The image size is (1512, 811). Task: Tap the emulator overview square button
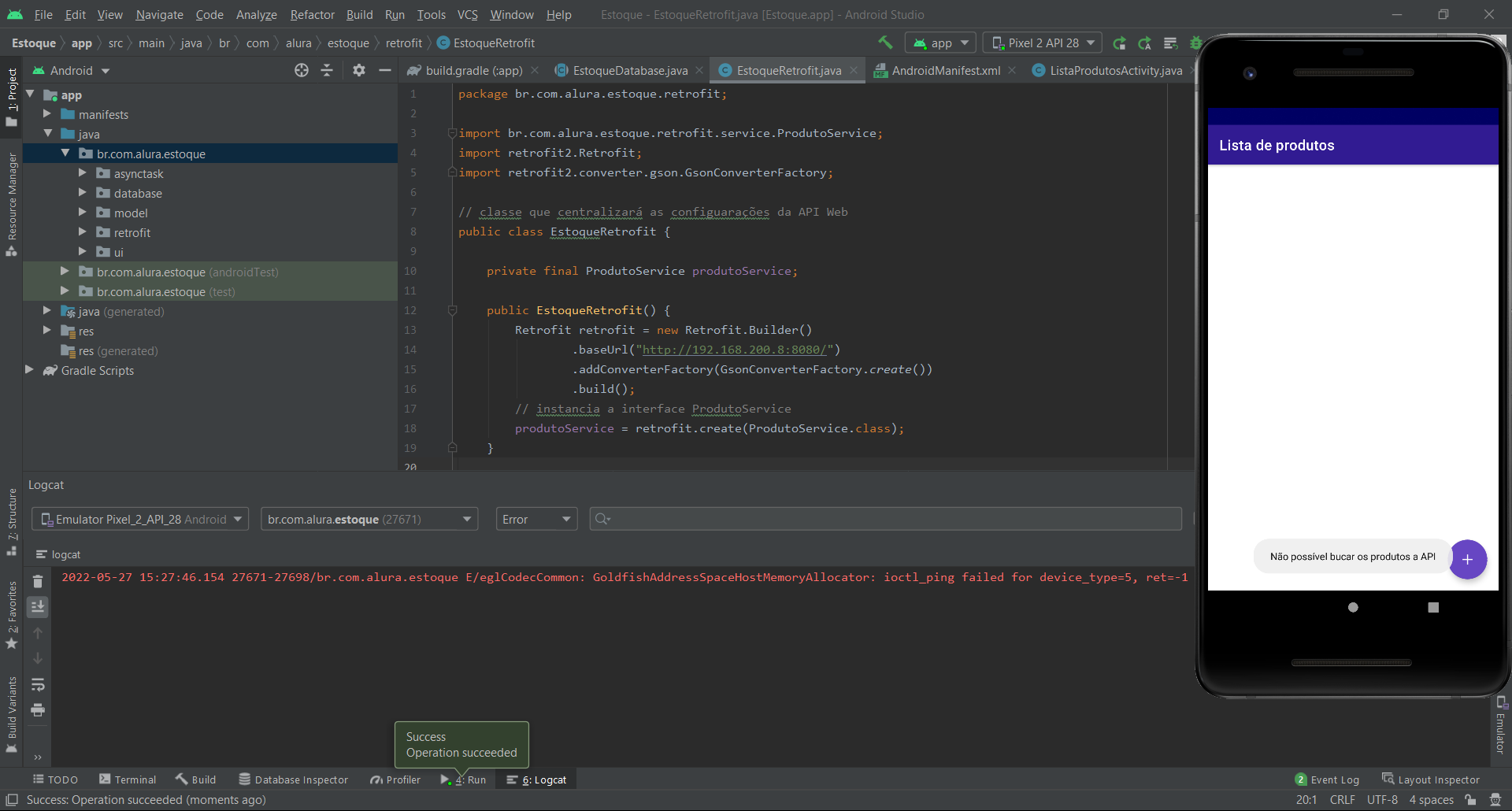click(x=1433, y=607)
